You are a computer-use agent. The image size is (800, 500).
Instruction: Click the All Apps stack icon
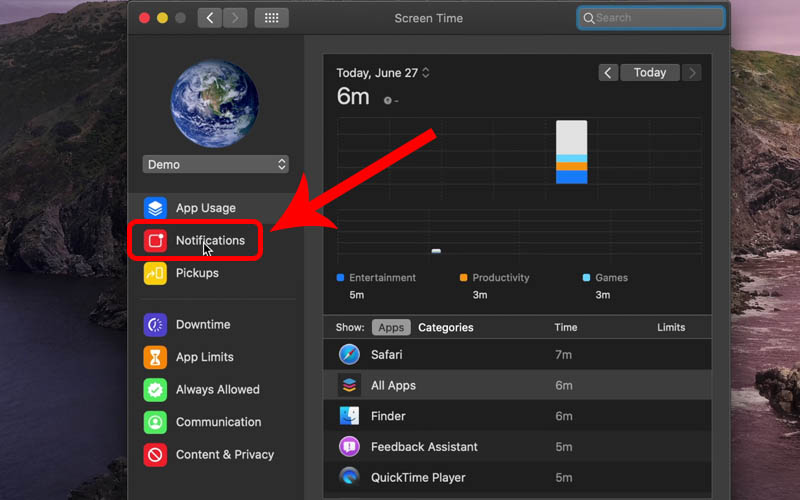coord(349,385)
